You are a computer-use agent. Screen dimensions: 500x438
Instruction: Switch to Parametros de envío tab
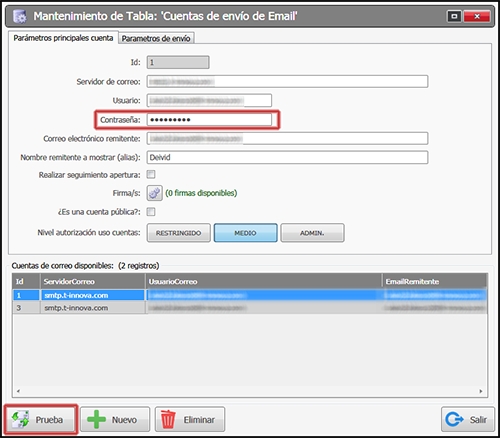tap(156, 38)
